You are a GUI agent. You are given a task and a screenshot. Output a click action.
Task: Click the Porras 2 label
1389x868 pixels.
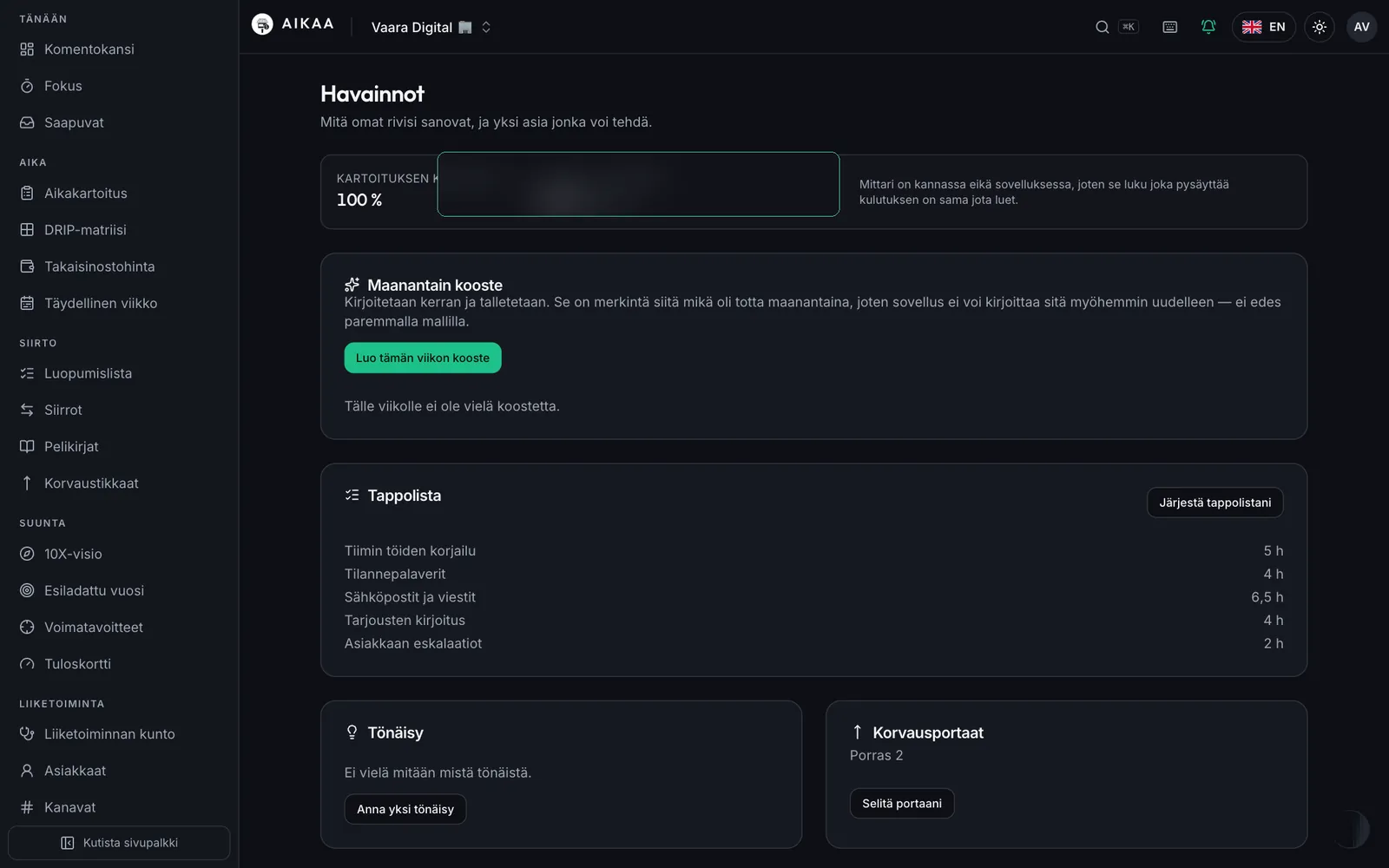(876, 755)
